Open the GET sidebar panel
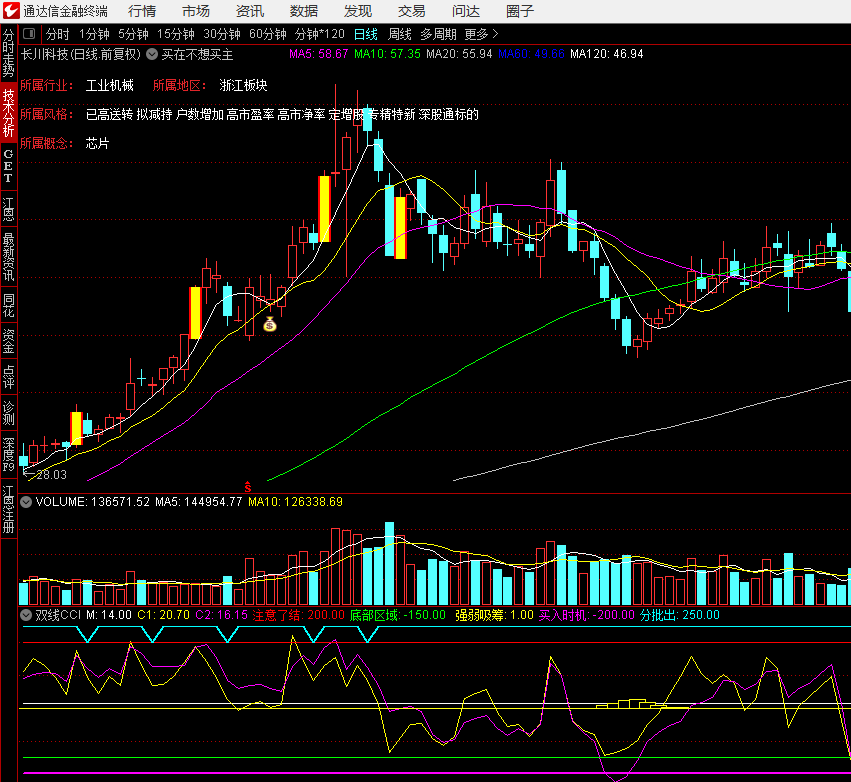Viewport: 851px width, 782px height. pos(9,167)
